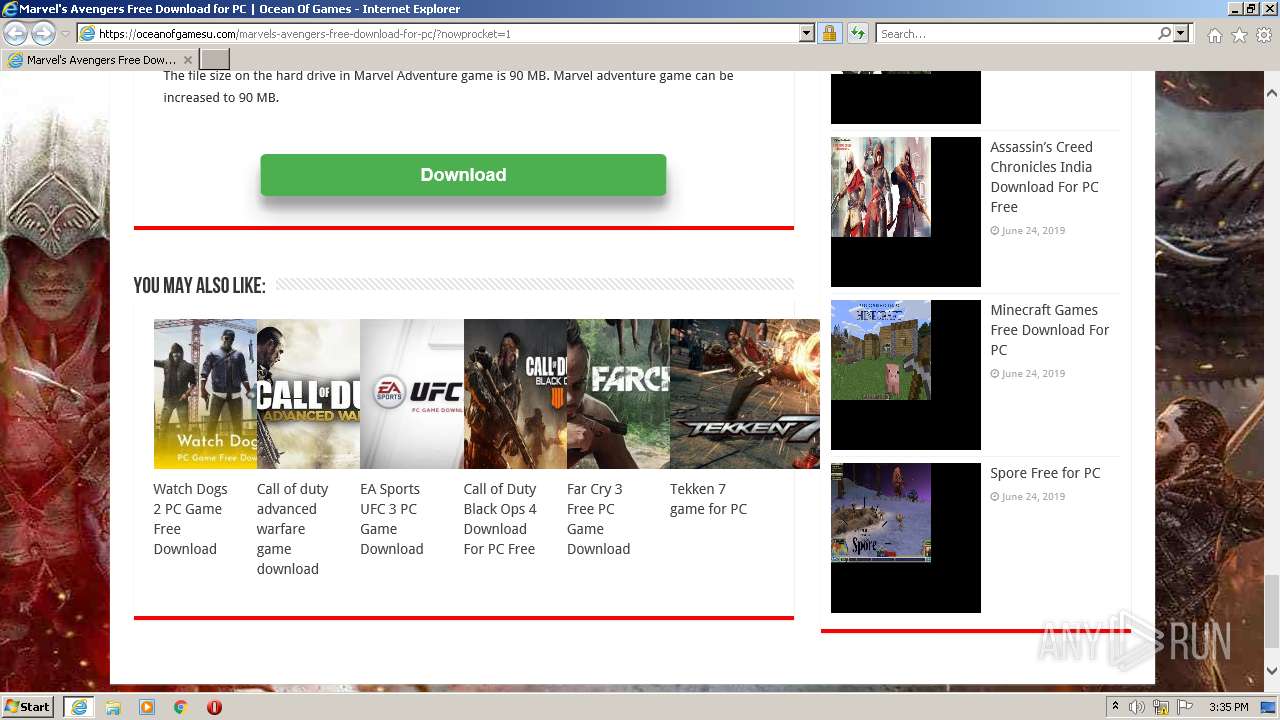1280x720 pixels.
Task: Close the Marvel's Avengers tab
Action: 187,60
